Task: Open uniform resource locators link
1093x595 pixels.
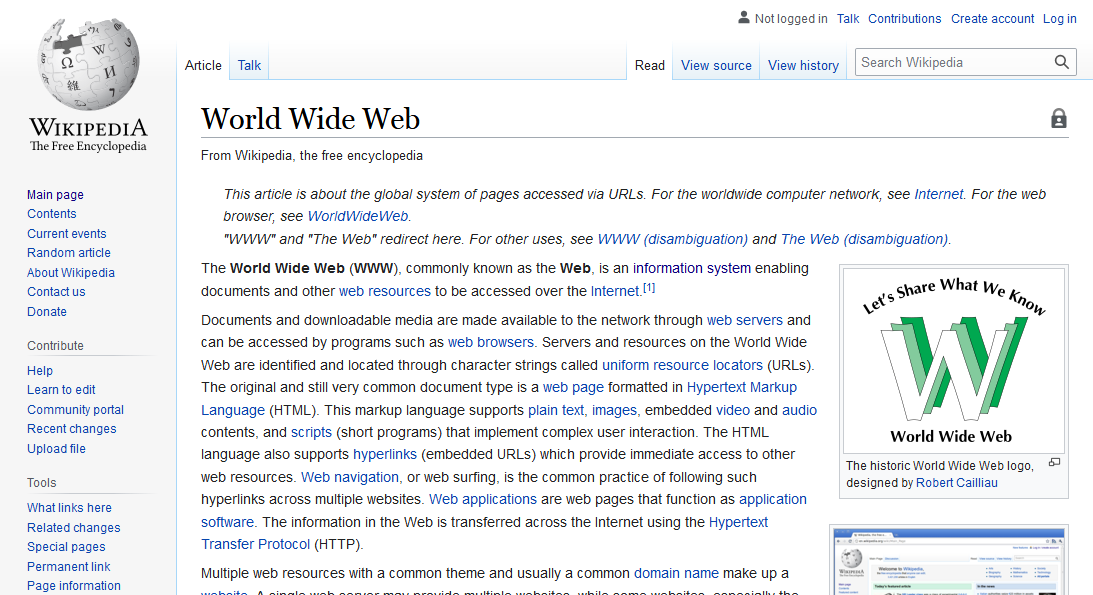Action: 682,365
